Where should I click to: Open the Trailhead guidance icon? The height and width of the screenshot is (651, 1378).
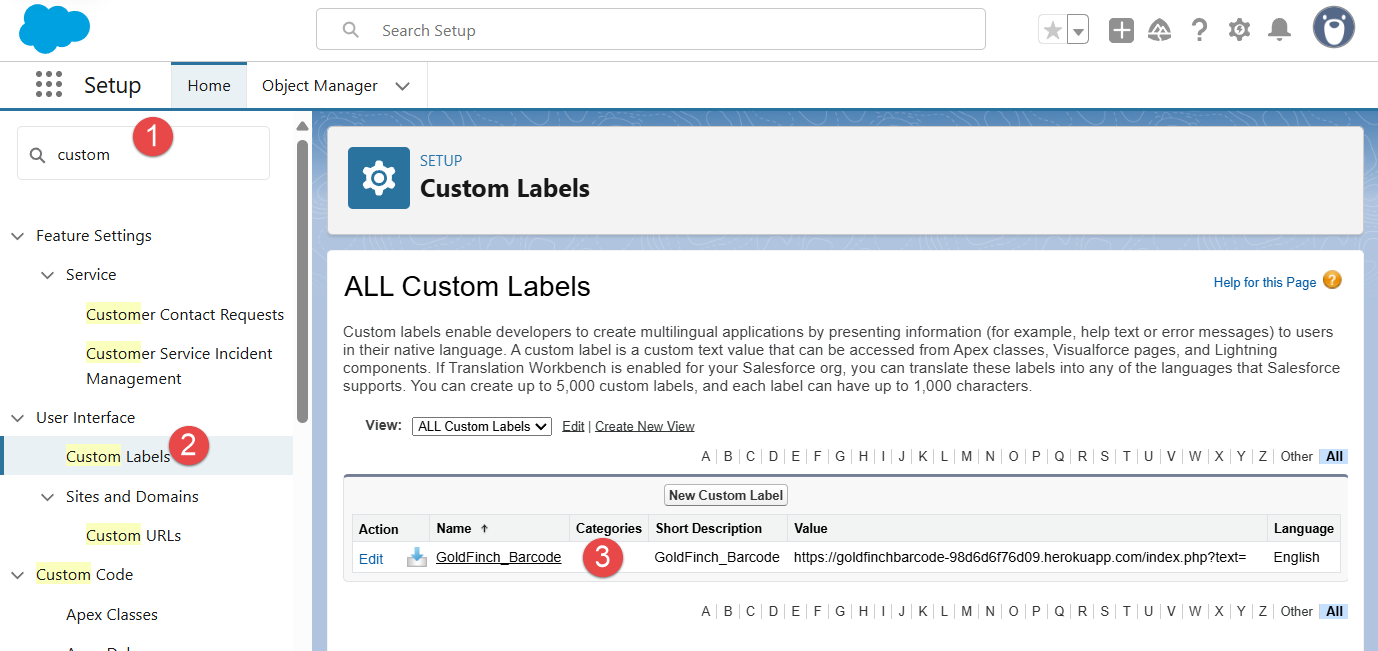pyautogui.click(x=1160, y=30)
